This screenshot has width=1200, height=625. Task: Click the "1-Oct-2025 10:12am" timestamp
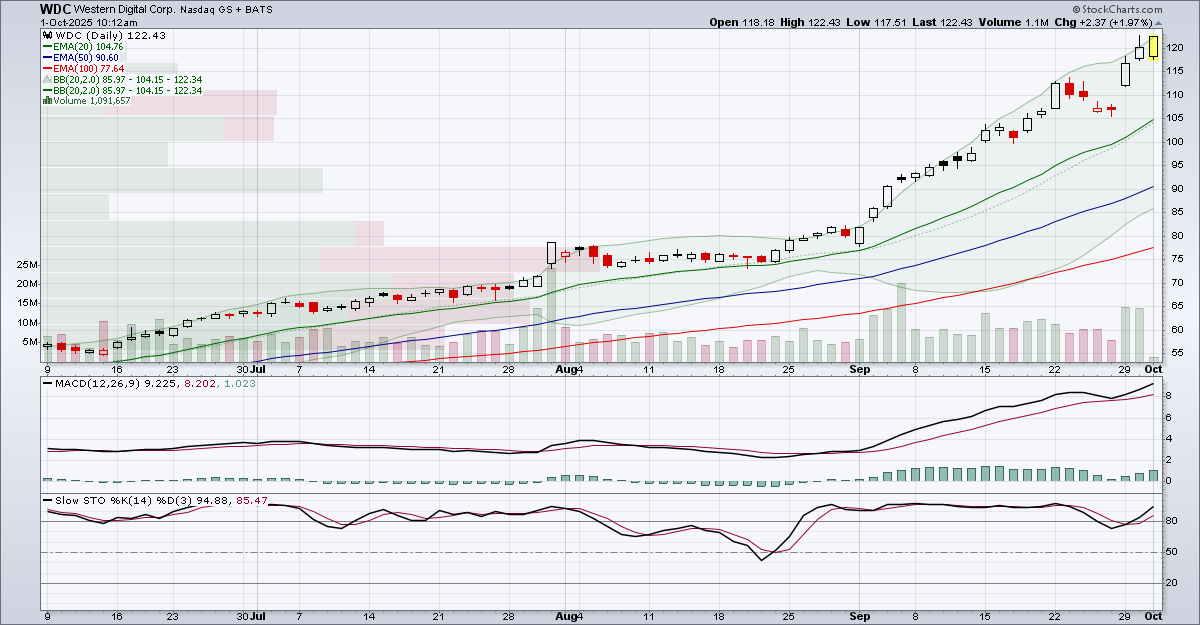point(89,21)
